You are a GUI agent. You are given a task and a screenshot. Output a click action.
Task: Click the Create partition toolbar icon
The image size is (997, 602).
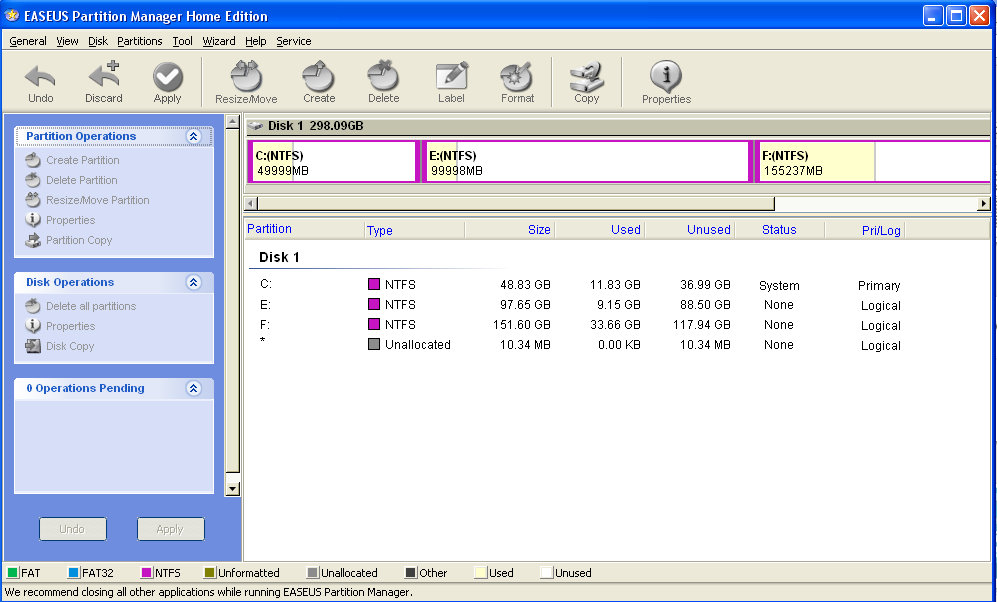coord(318,80)
